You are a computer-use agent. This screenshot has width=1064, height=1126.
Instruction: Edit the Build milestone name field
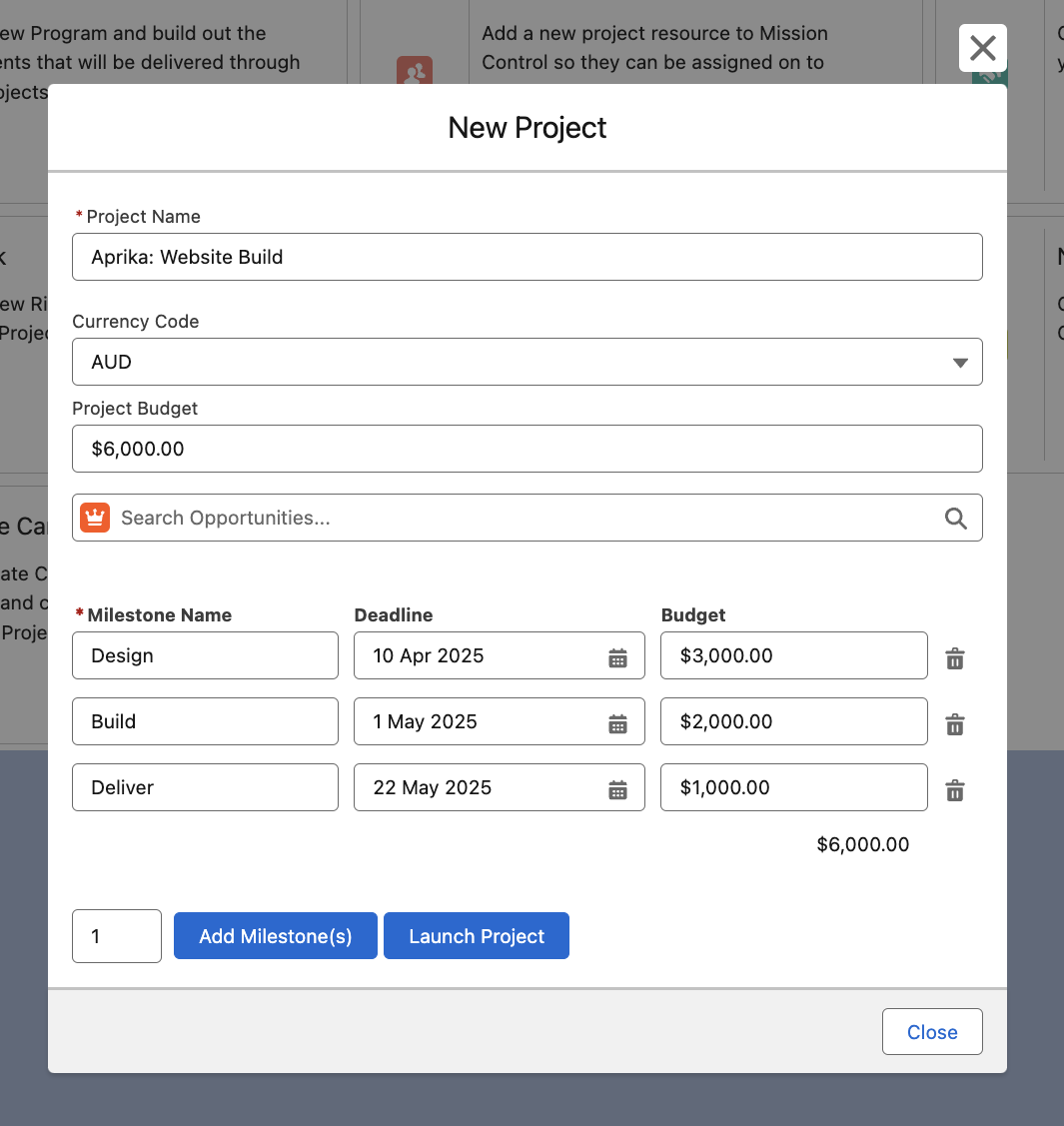click(205, 721)
